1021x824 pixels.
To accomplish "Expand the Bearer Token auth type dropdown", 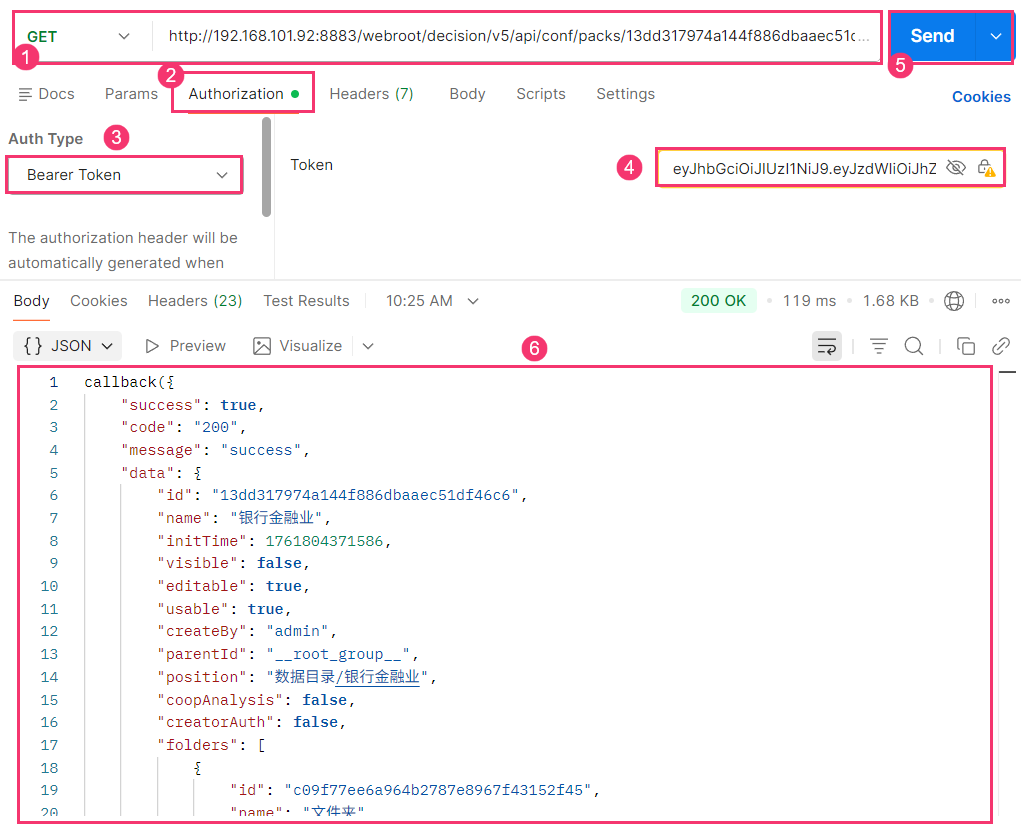I will pyautogui.click(x=124, y=175).
